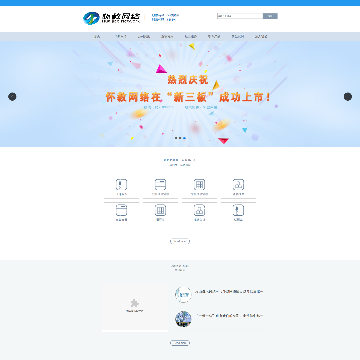Open the second news item's circular photo thumbnail
360x360 pixels.
coord(183,319)
